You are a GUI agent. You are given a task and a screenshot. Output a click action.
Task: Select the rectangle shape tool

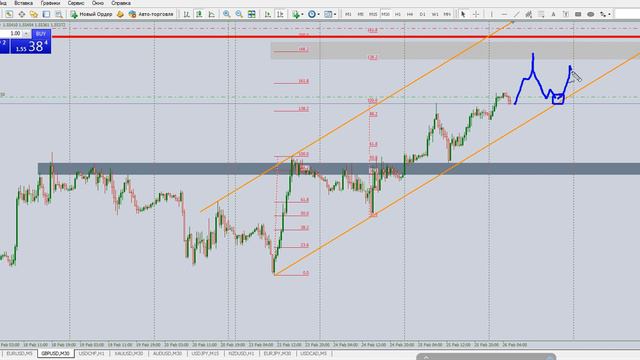pos(578,14)
